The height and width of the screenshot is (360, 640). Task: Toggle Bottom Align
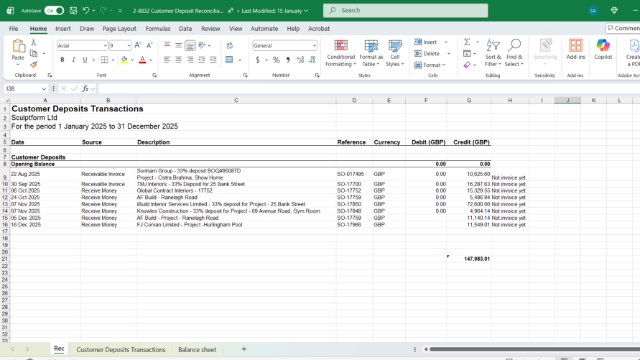190,45
